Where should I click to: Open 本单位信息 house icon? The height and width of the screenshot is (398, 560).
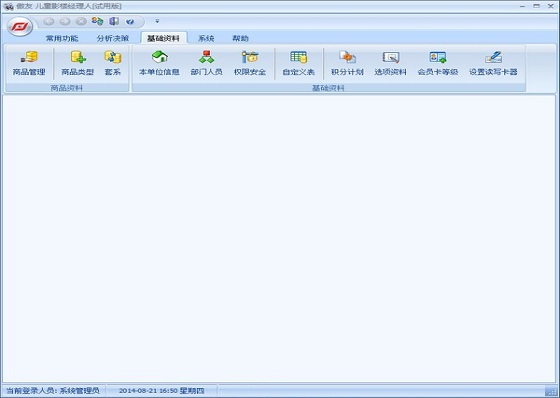(159, 63)
